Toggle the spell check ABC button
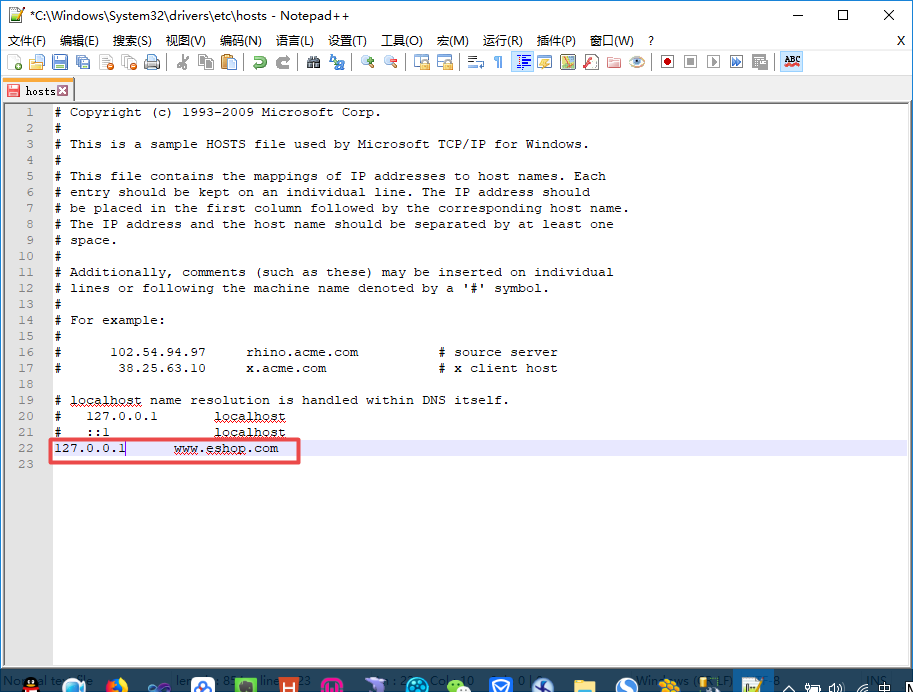Screen dimensions: 913x692 pos(792,62)
